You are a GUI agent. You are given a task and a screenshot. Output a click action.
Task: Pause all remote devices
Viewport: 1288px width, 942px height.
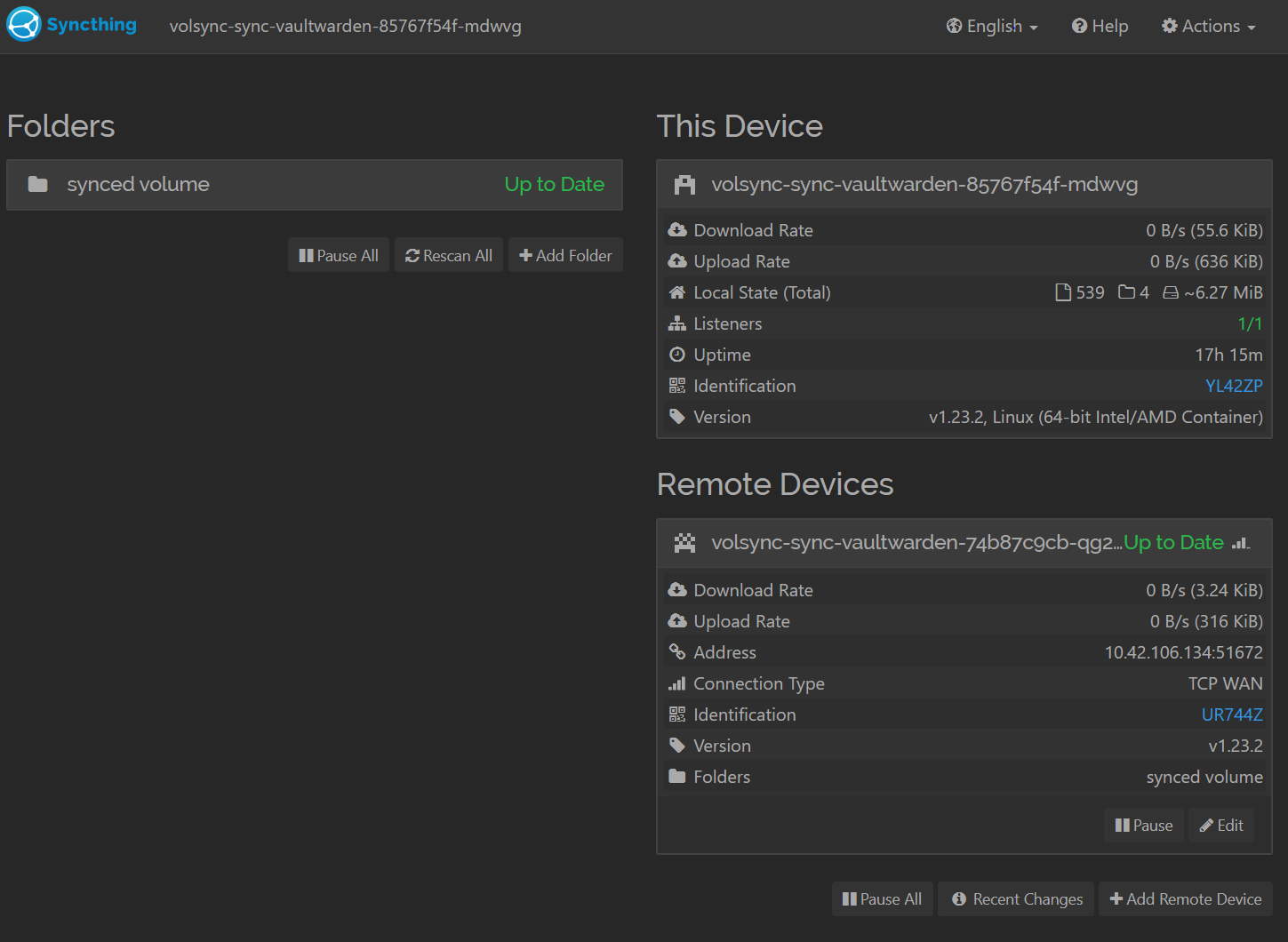[882, 899]
